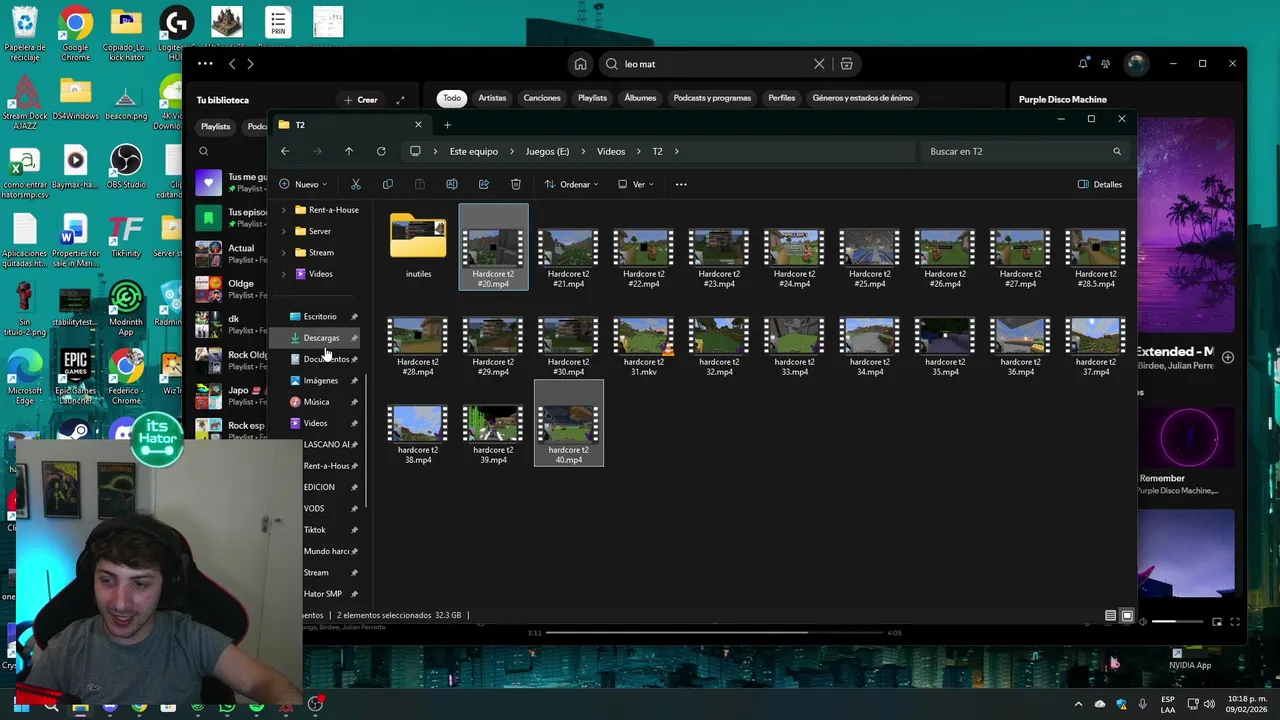Screen dimensions: 1280x720
Task: Seek in the Spotify playback progress bar
Action: [715, 632]
